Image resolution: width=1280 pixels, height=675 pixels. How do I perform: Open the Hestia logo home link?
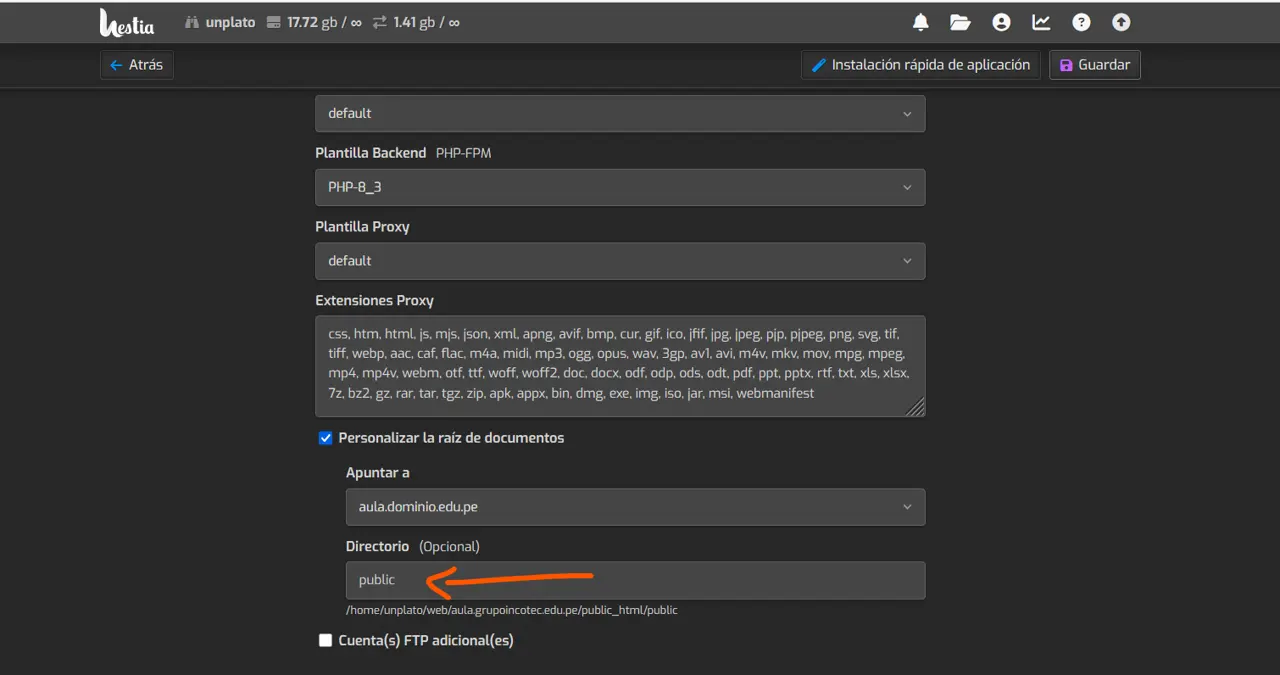tap(126, 22)
